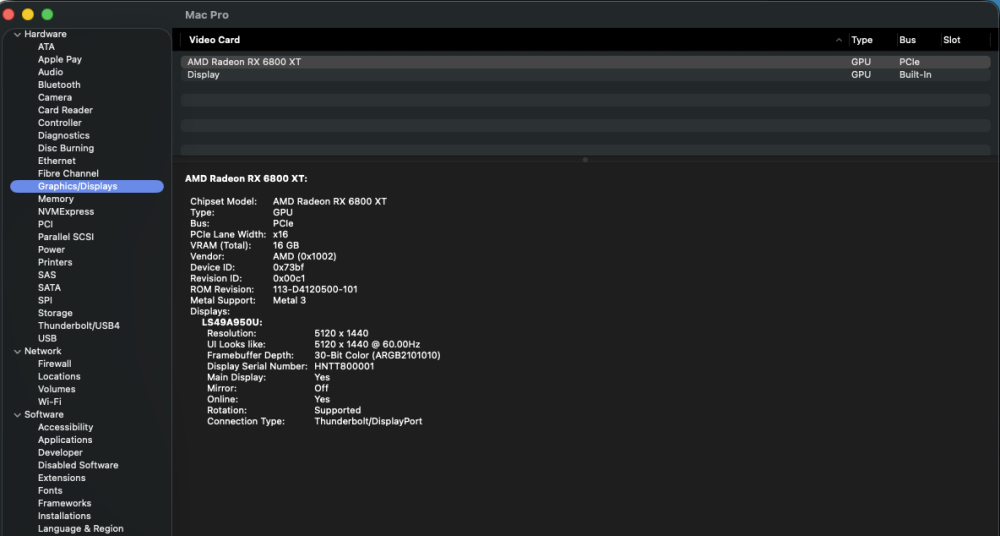
Task: Open Volumes under Network
Action: (56, 389)
